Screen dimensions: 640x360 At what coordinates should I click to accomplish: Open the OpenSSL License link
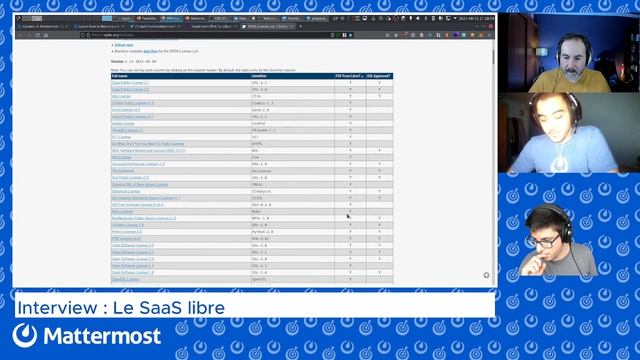[125, 279]
